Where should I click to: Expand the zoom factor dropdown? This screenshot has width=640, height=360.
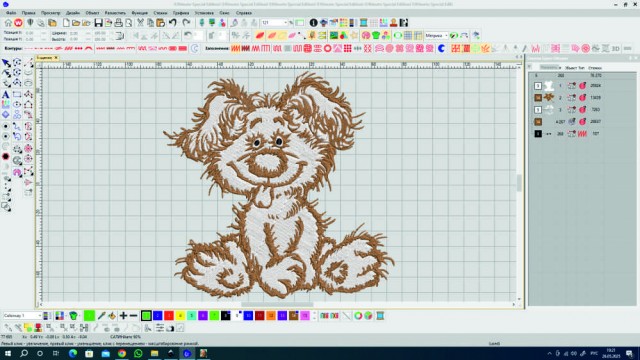286,23
